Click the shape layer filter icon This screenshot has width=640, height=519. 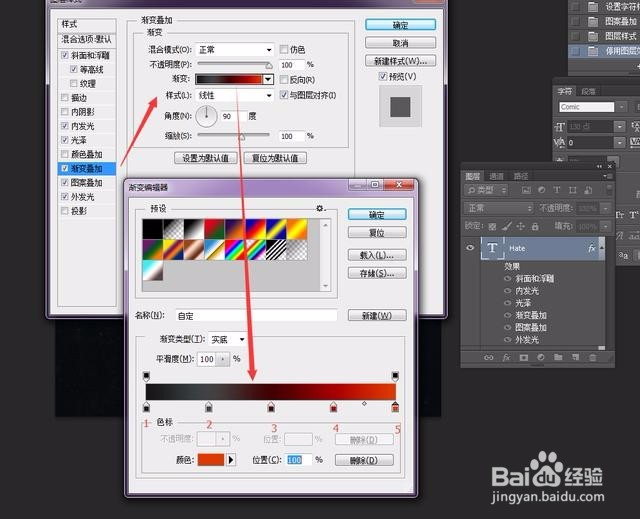pyautogui.click(x=573, y=190)
